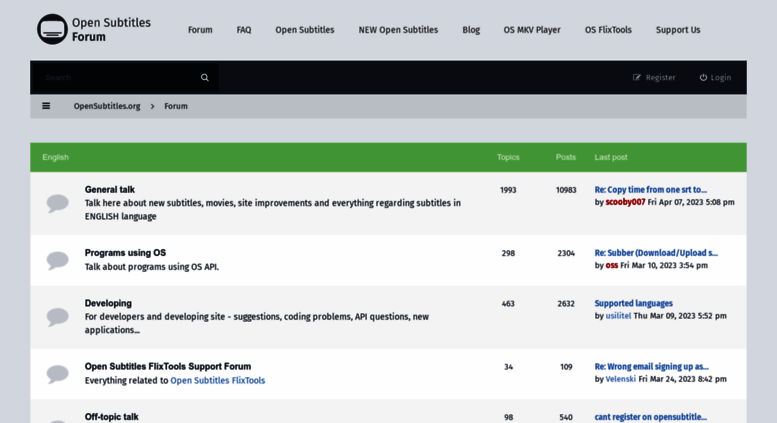The height and width of the screenshot is (423, 777).
Task: Open NEW Open Subtitles nav item
Action: tap(398, 30)
